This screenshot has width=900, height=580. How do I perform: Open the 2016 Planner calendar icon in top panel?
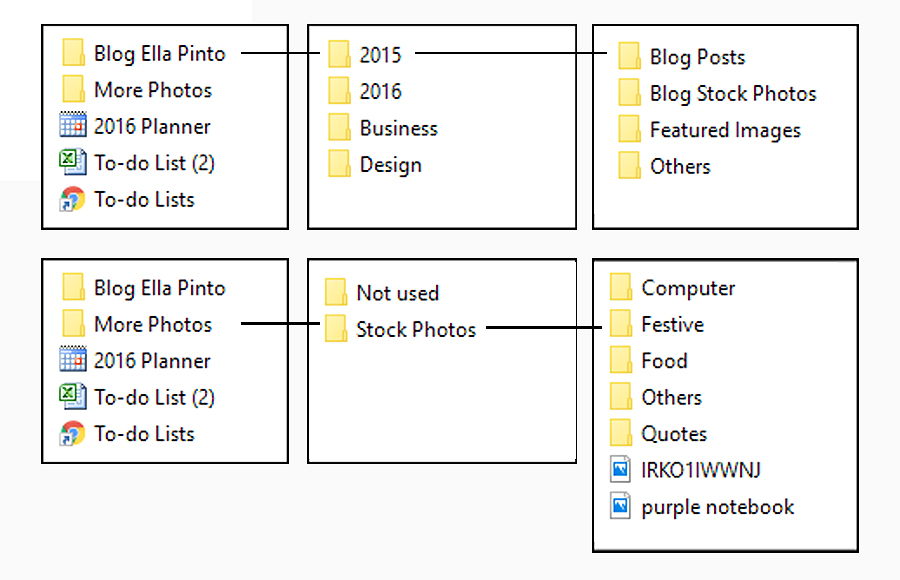(x=73, y=125)
